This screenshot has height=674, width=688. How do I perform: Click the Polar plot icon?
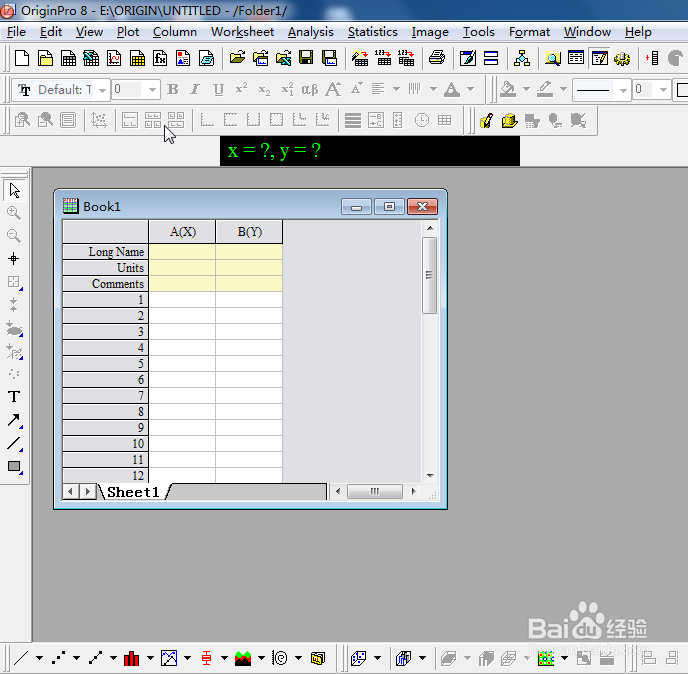point(280,658)
